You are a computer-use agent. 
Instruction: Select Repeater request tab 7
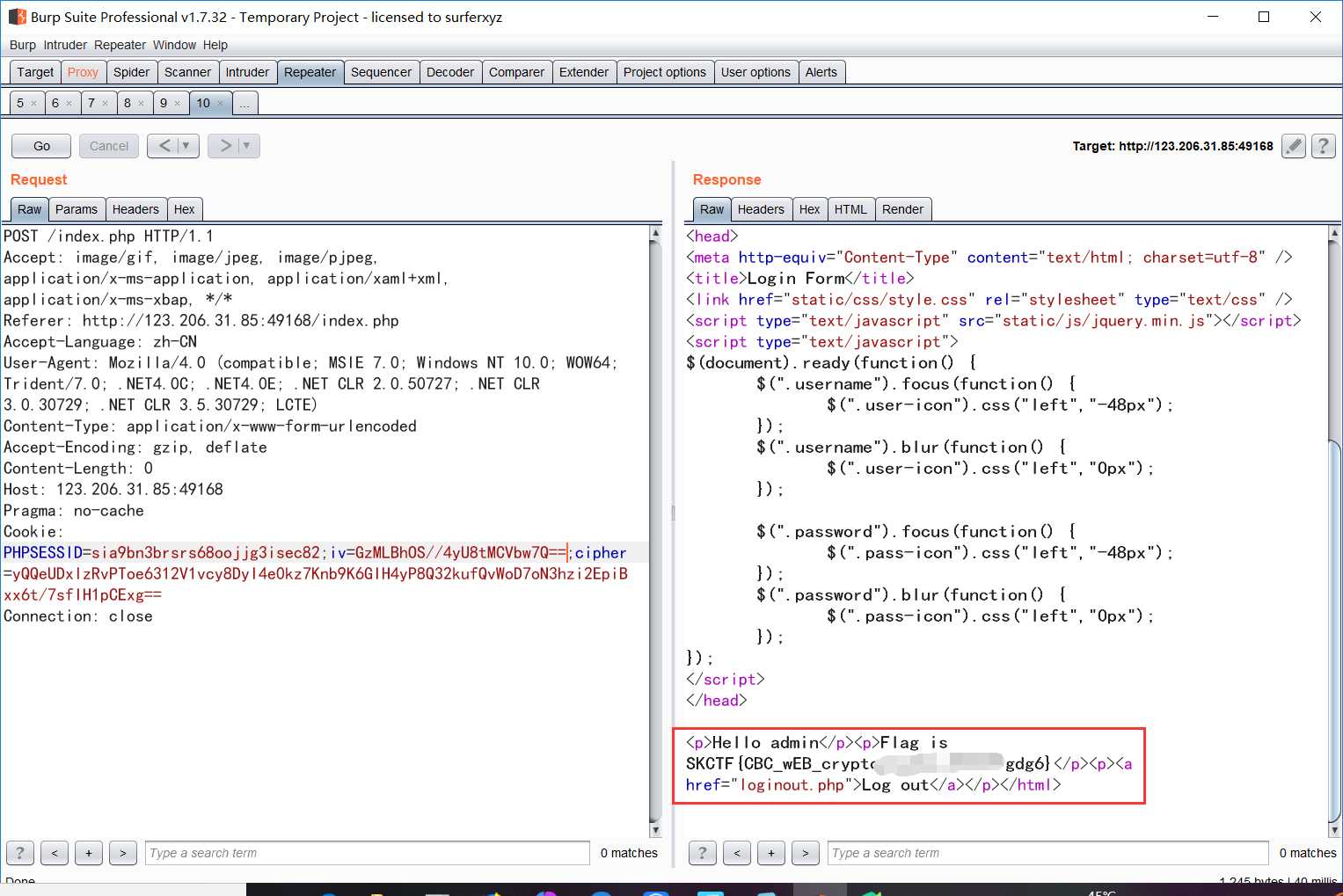point(91,103)
